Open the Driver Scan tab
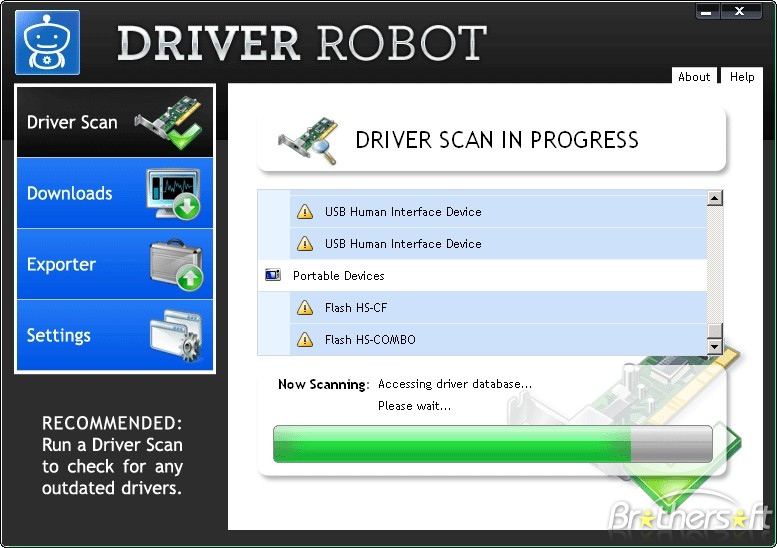This screenshot has height=548, width=777. click(72, 123)
